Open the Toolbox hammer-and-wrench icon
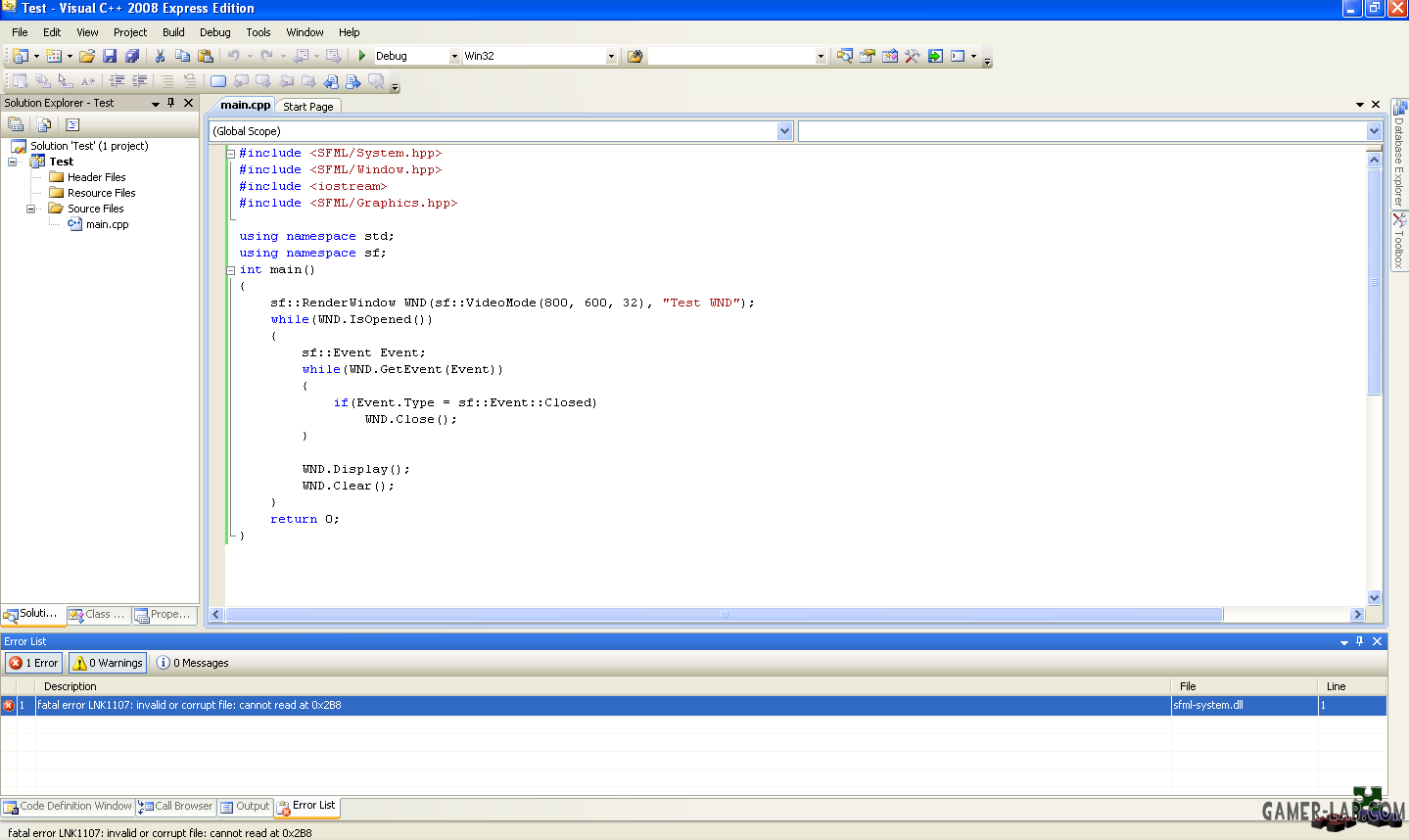This screenshot has height=840, width=1409. pyautogui.click(x=913, y=56)
